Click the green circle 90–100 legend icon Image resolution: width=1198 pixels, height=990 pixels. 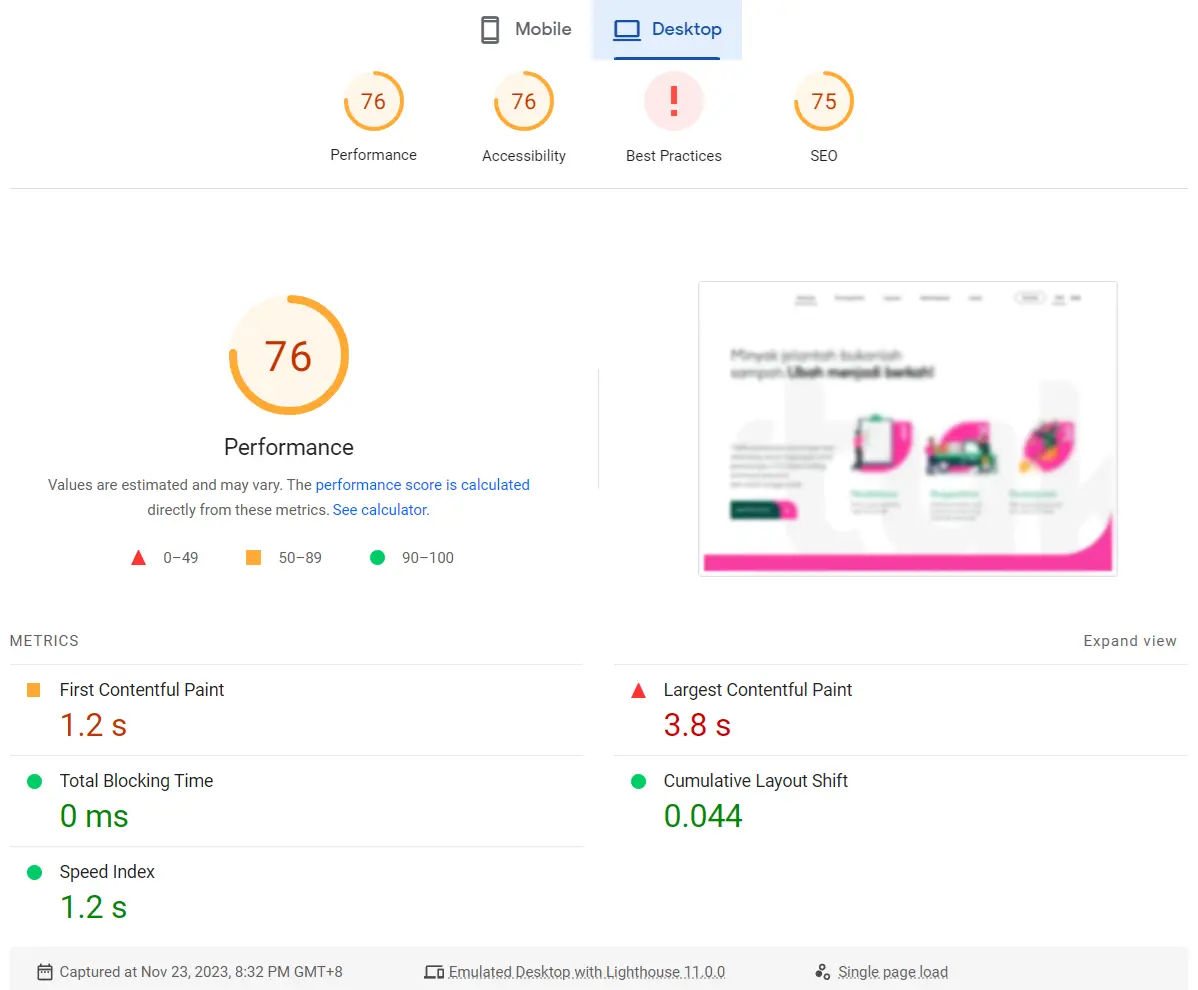(x=377, y=558)
